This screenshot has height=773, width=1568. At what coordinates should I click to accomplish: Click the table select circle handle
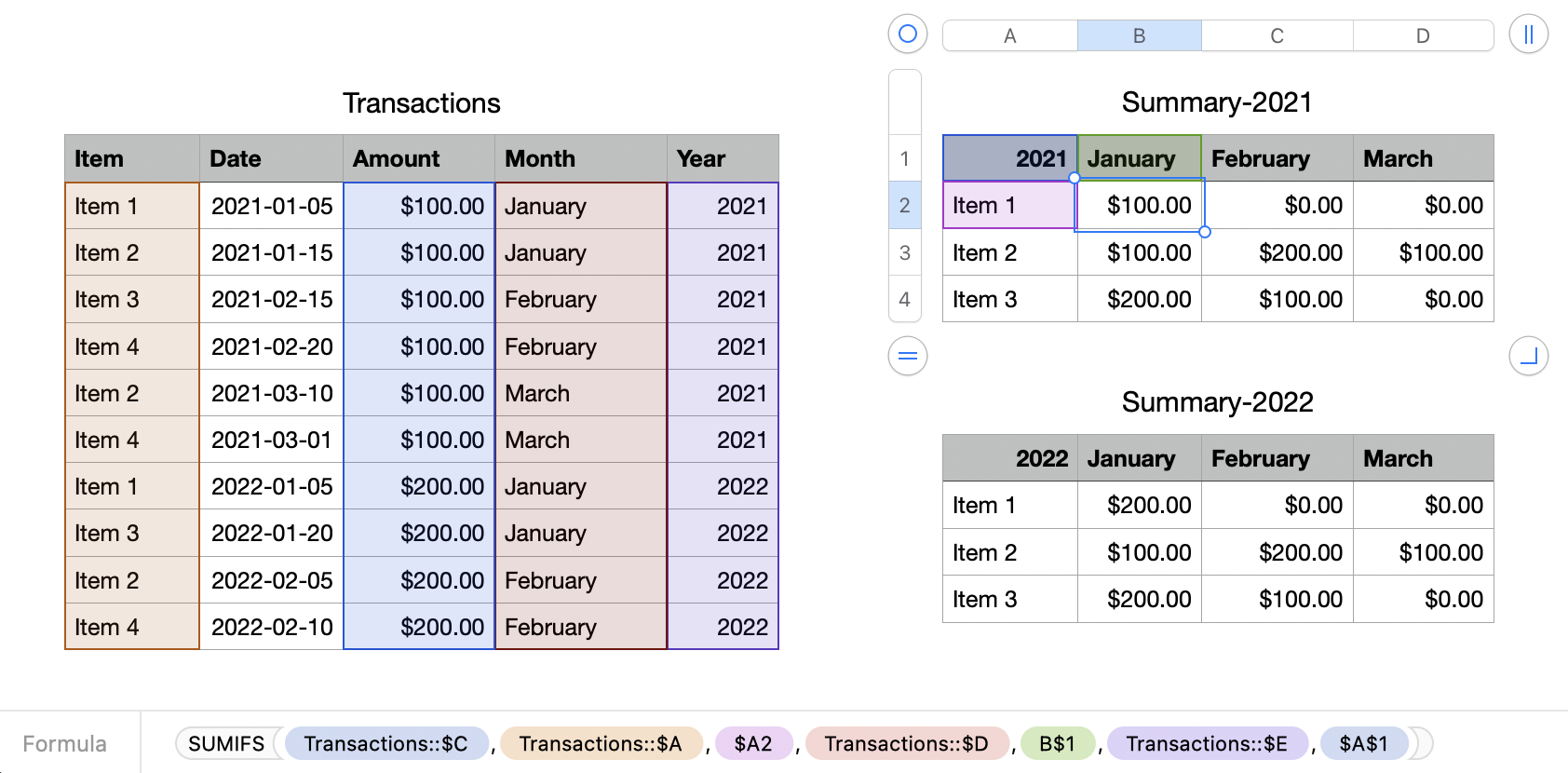908,34
